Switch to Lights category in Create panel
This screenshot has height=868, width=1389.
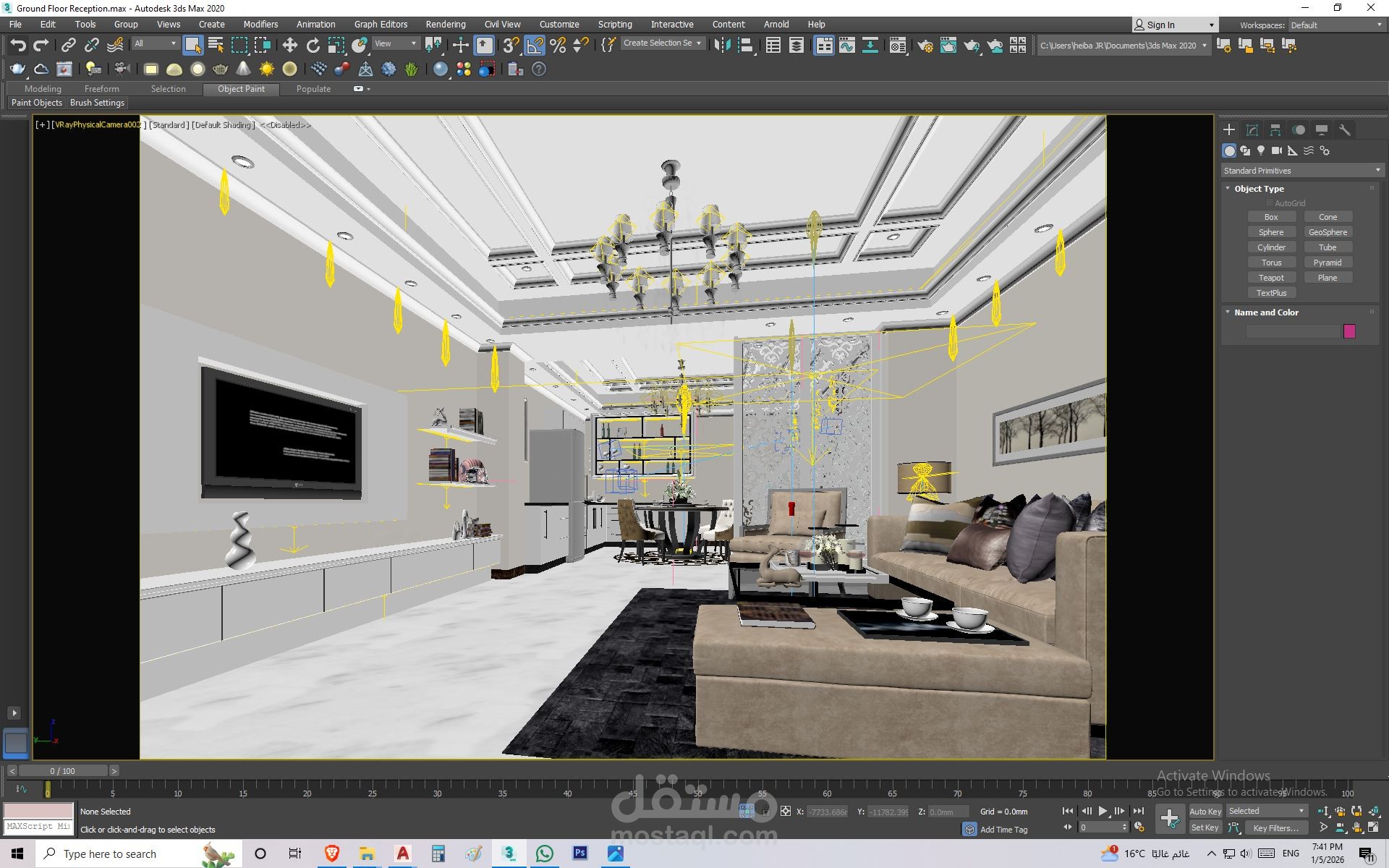coord(1261,150)
